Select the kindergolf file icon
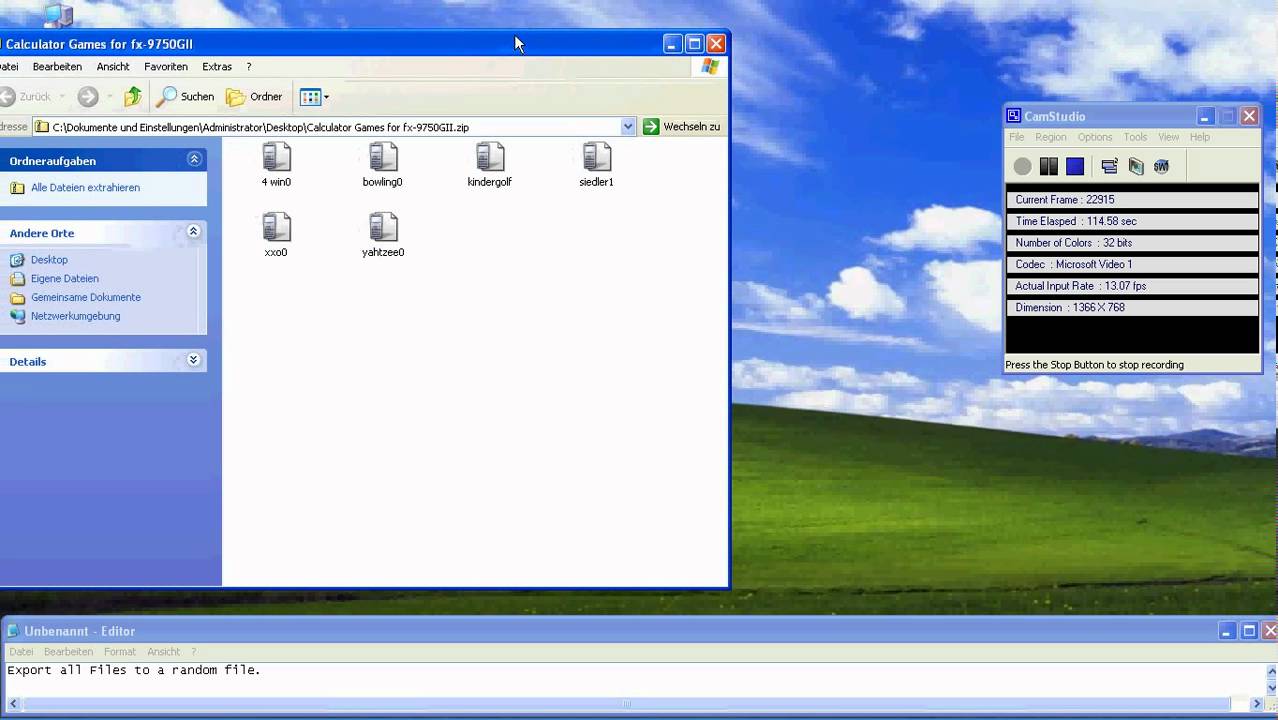 point(490,158)
